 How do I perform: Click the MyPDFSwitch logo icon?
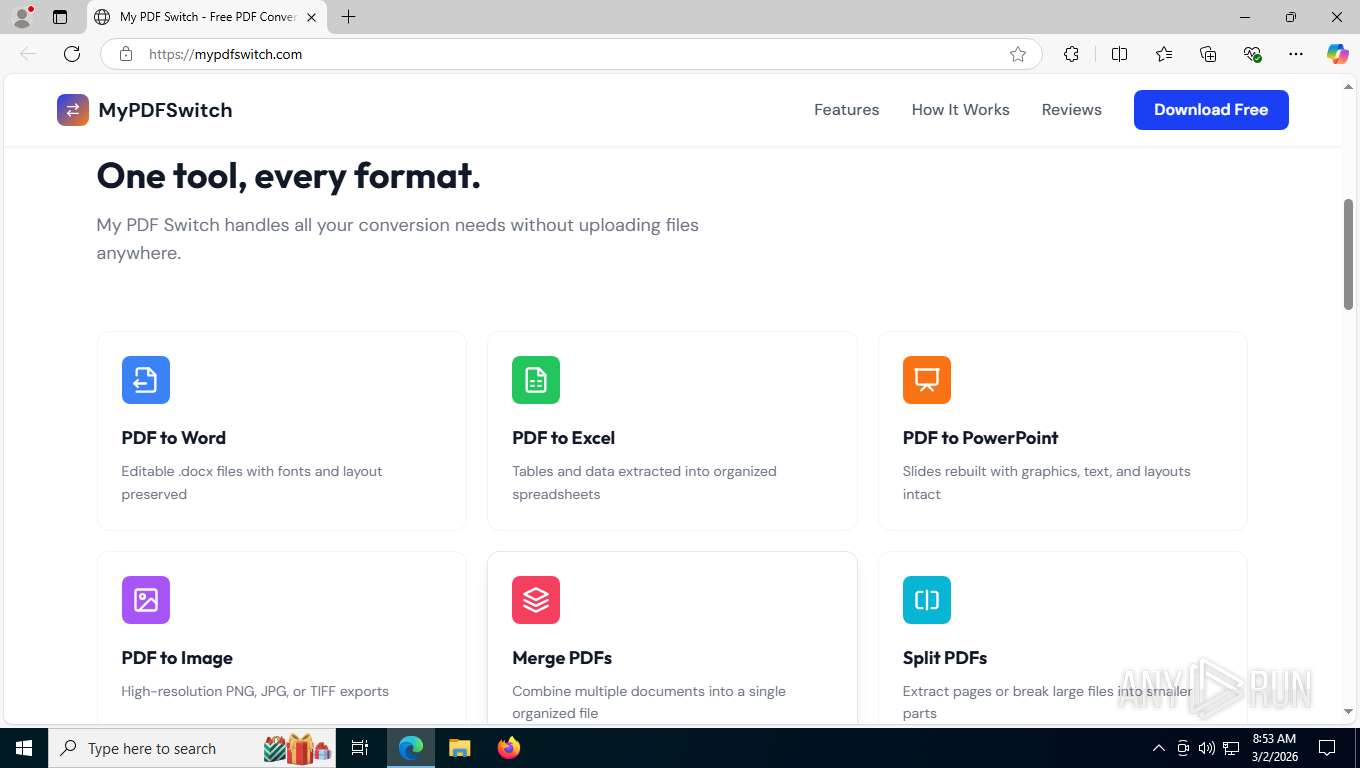click(73, 110)
